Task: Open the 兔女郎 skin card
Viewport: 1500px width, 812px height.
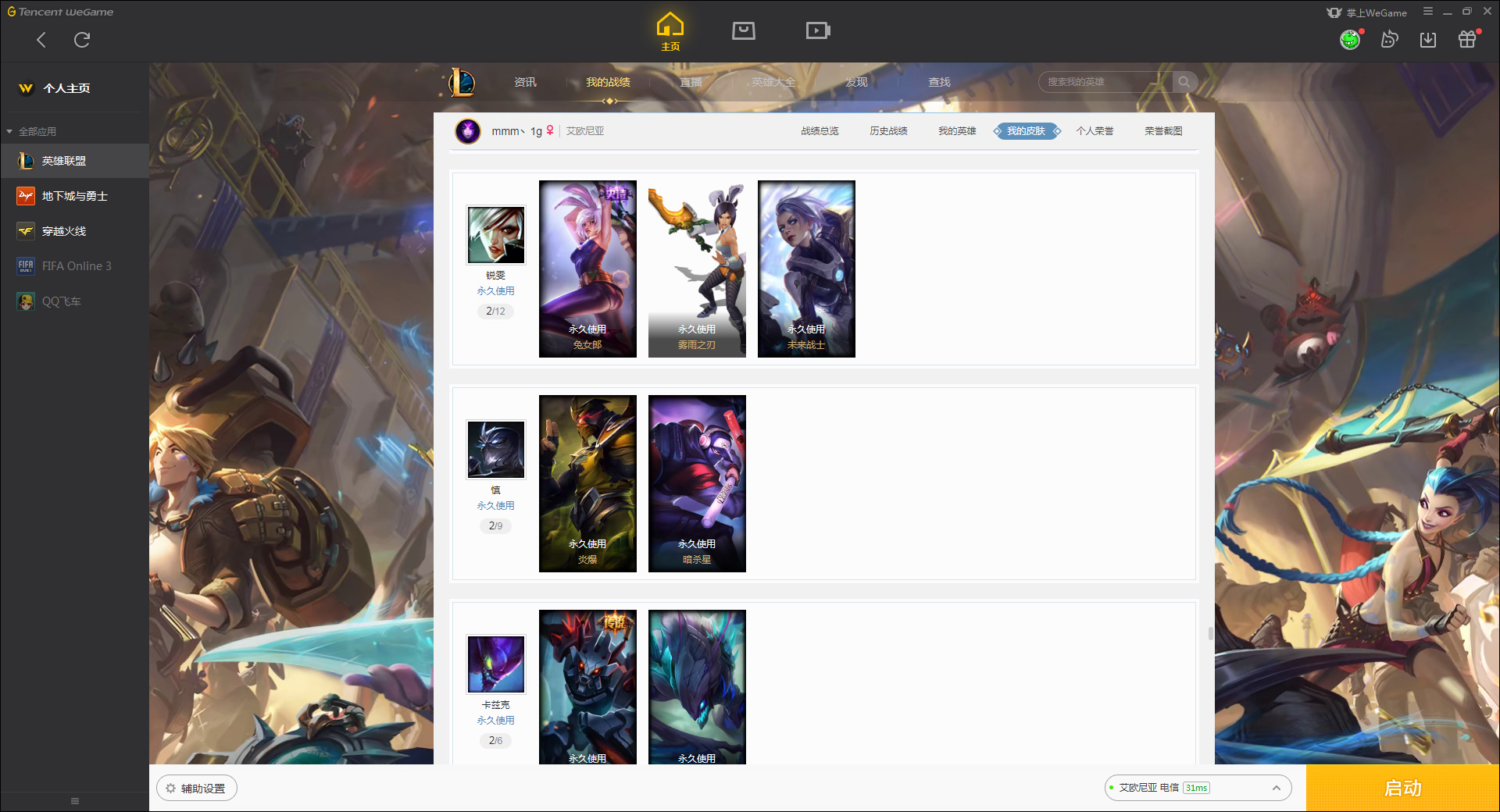Action: pyautogui.click(x=587, y=269)
